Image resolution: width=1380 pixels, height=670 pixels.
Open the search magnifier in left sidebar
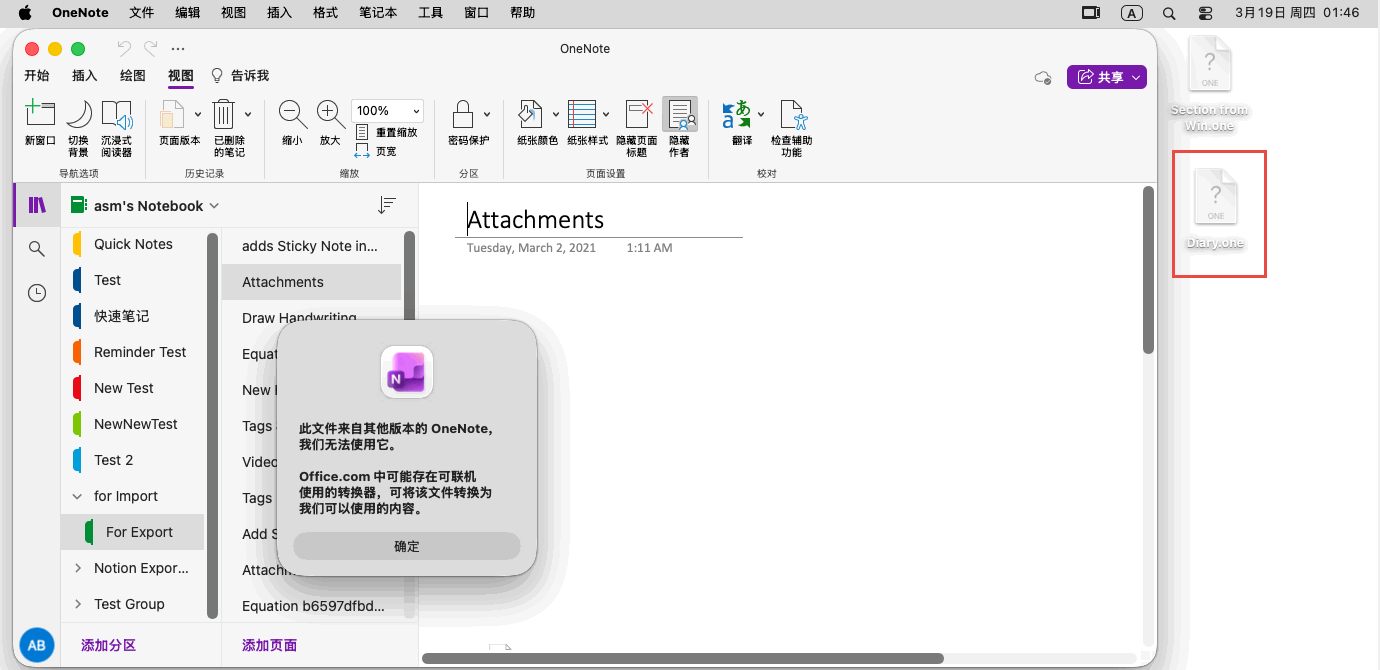tap(37, 249)
